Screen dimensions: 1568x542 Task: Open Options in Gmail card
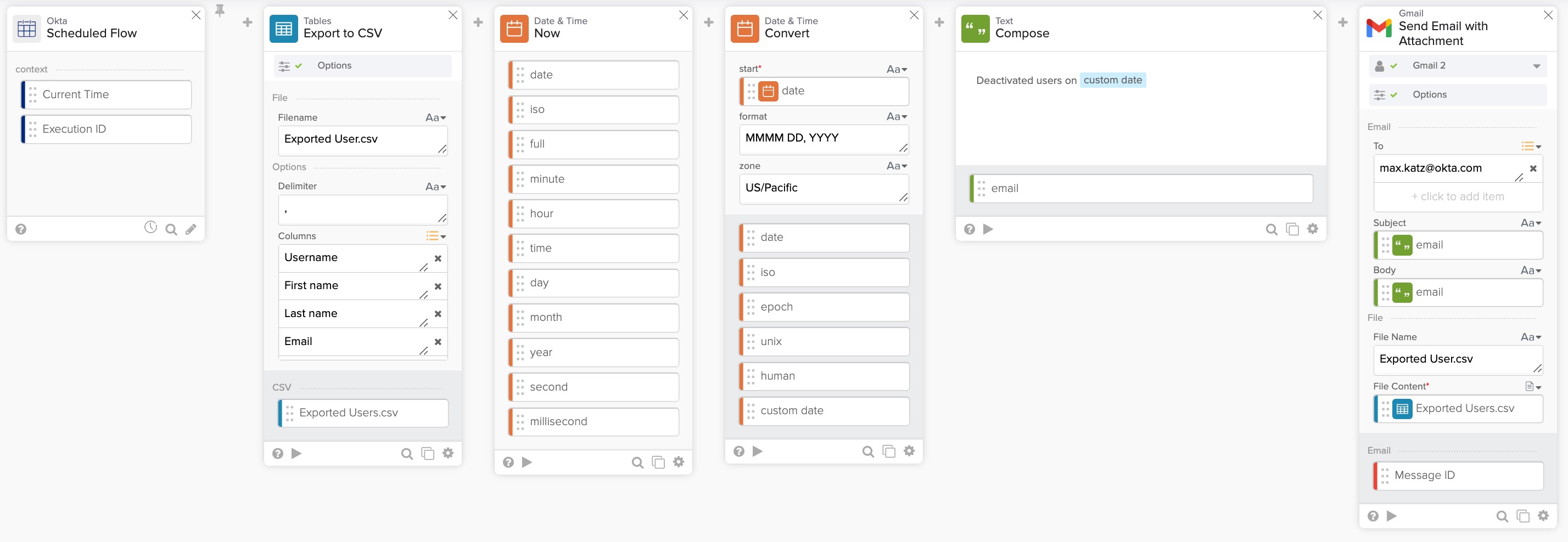tap(1458, 95)
